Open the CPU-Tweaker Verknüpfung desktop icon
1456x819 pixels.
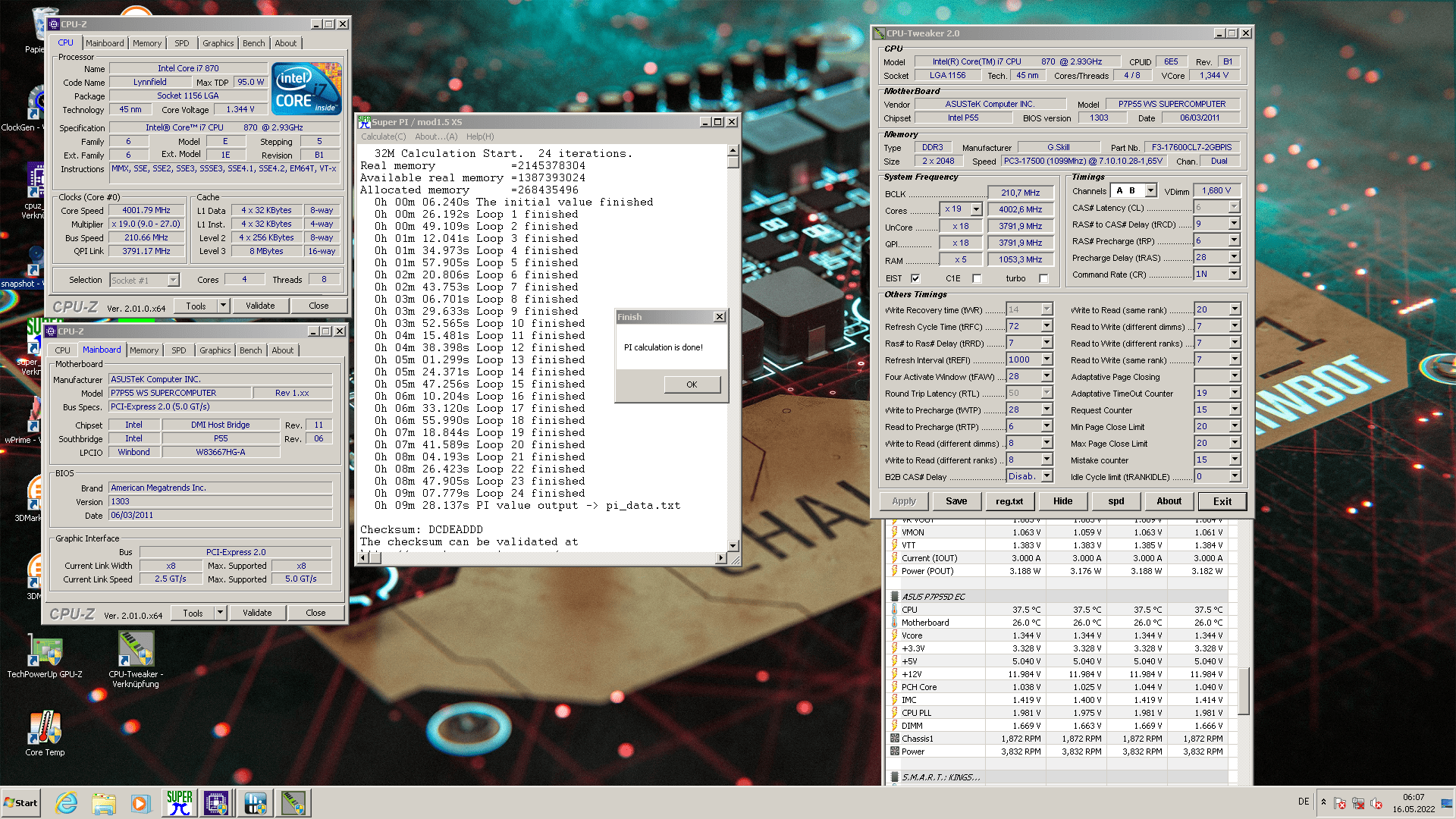click(x=136, y=660)
